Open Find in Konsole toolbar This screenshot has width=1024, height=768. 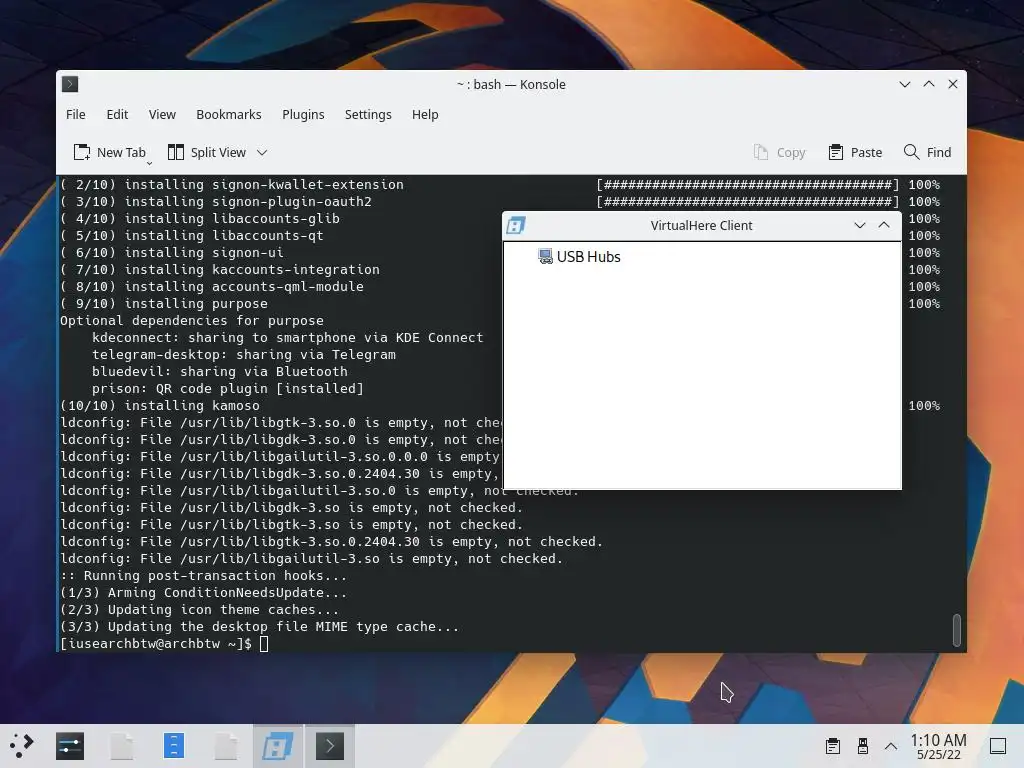pyautogui.click(x=927, y=152)
